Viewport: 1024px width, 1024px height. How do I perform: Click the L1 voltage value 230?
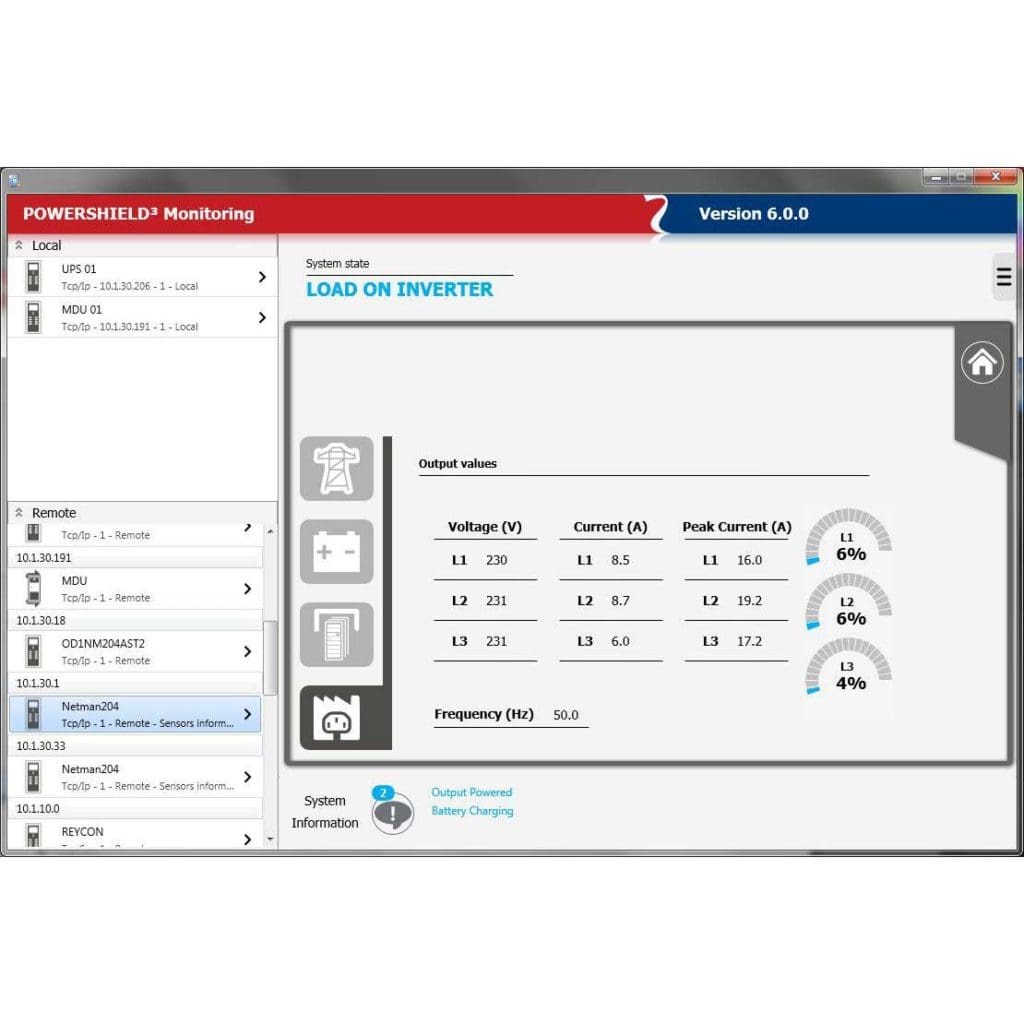click(496, 560)
